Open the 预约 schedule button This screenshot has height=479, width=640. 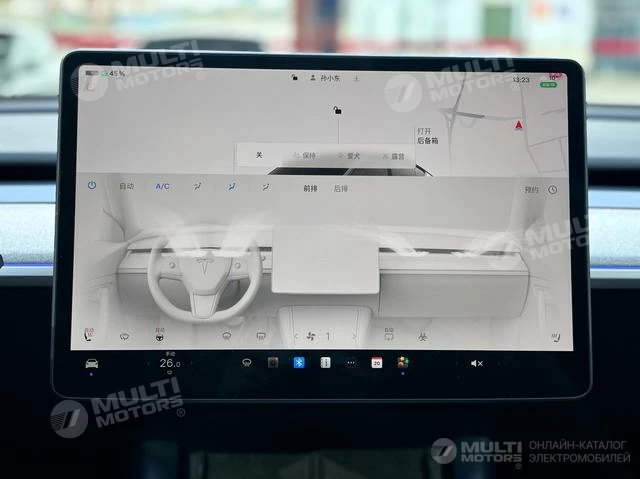point(531,189)
